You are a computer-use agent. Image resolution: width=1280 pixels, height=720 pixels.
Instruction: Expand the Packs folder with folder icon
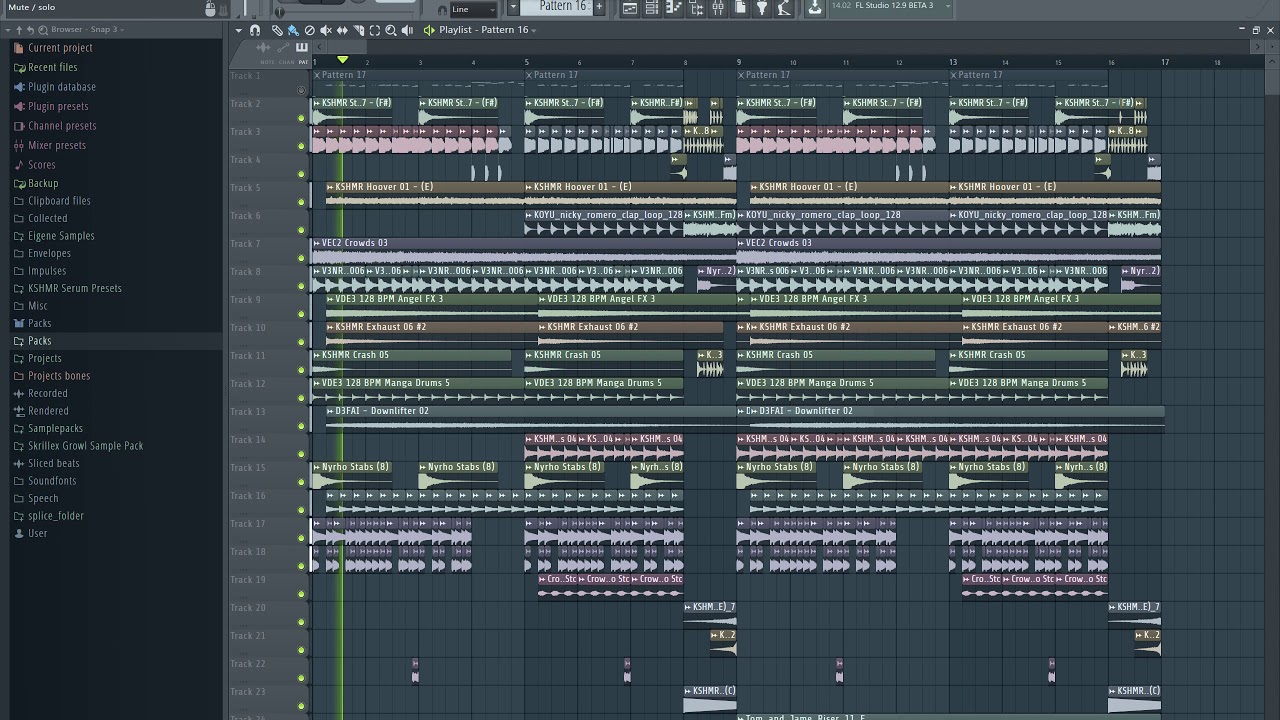click(40, 341)
